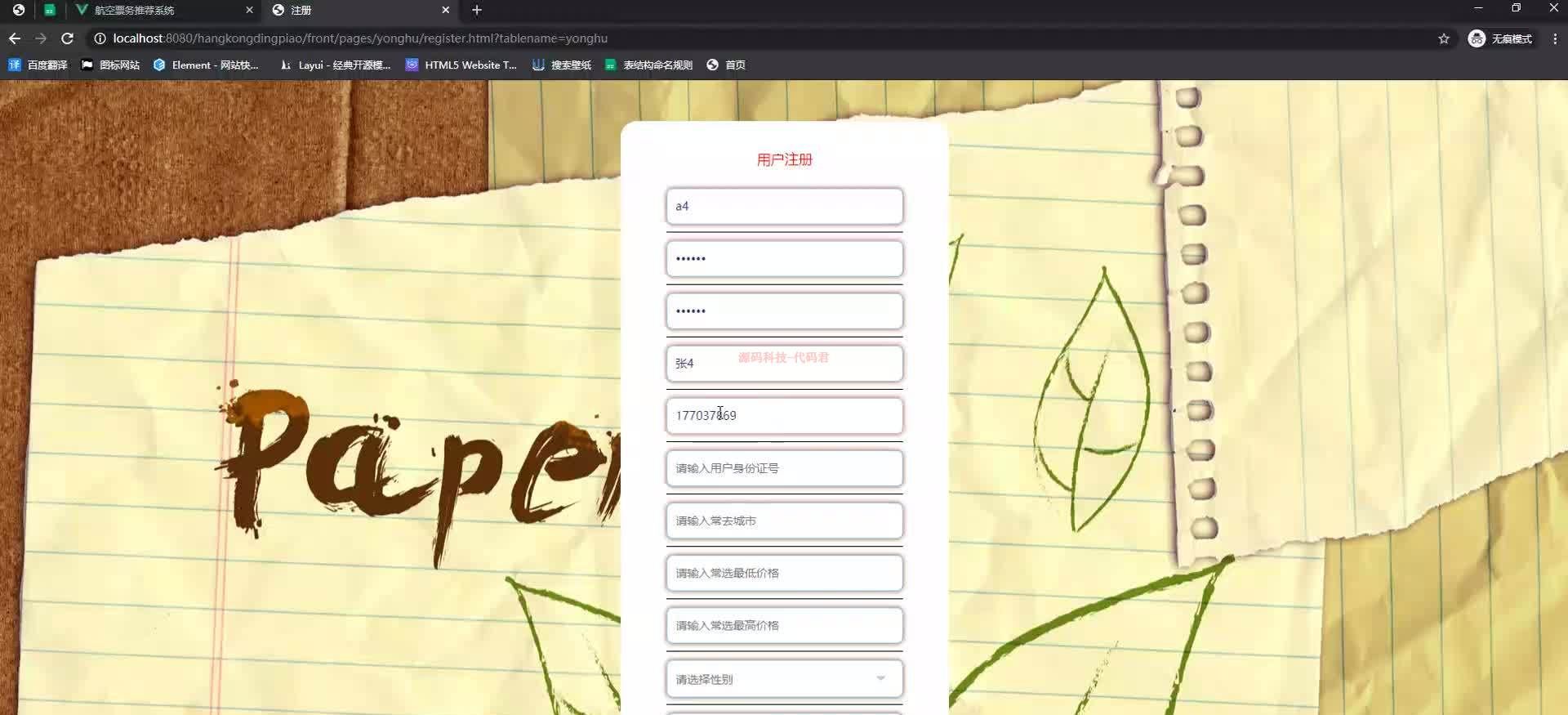
Task: Open the 首页 bookmark
Action: click(726, 65)
